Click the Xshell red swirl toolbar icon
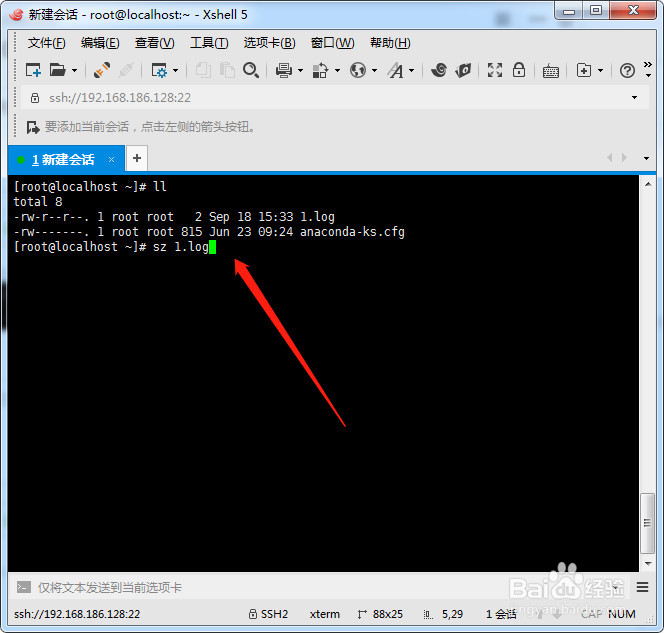The height and width of the screenshot is (633, 664). click(x=439, y=70)
